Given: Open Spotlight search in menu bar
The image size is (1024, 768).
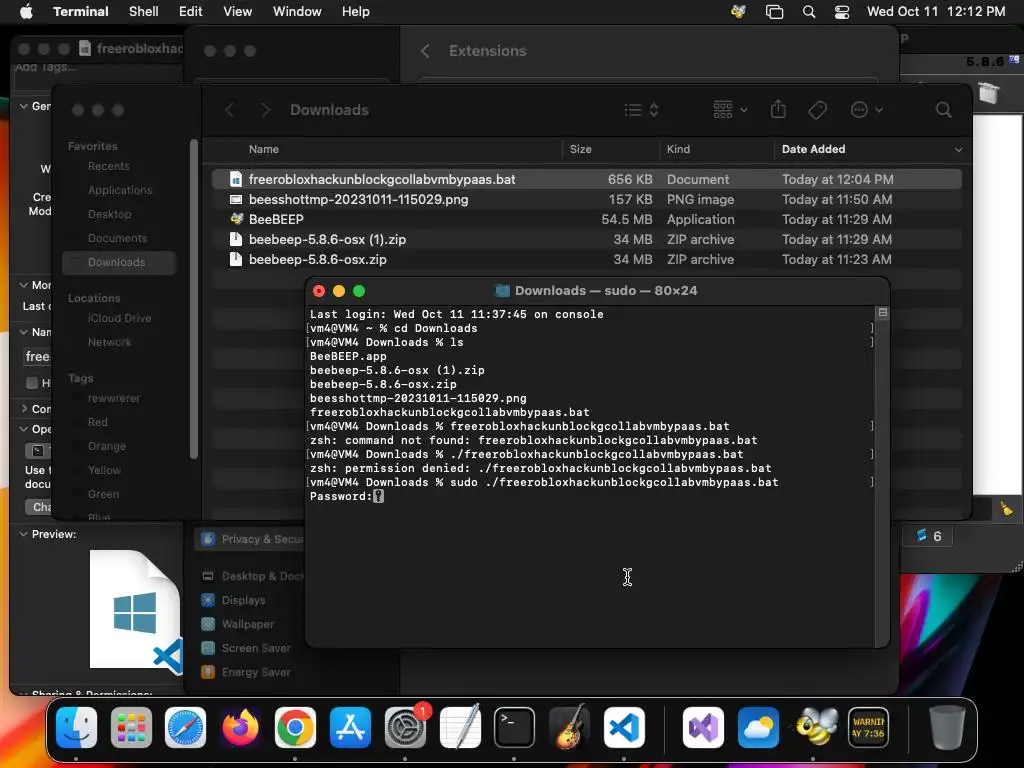Looking at the screenshot, I should click(808, 12).
